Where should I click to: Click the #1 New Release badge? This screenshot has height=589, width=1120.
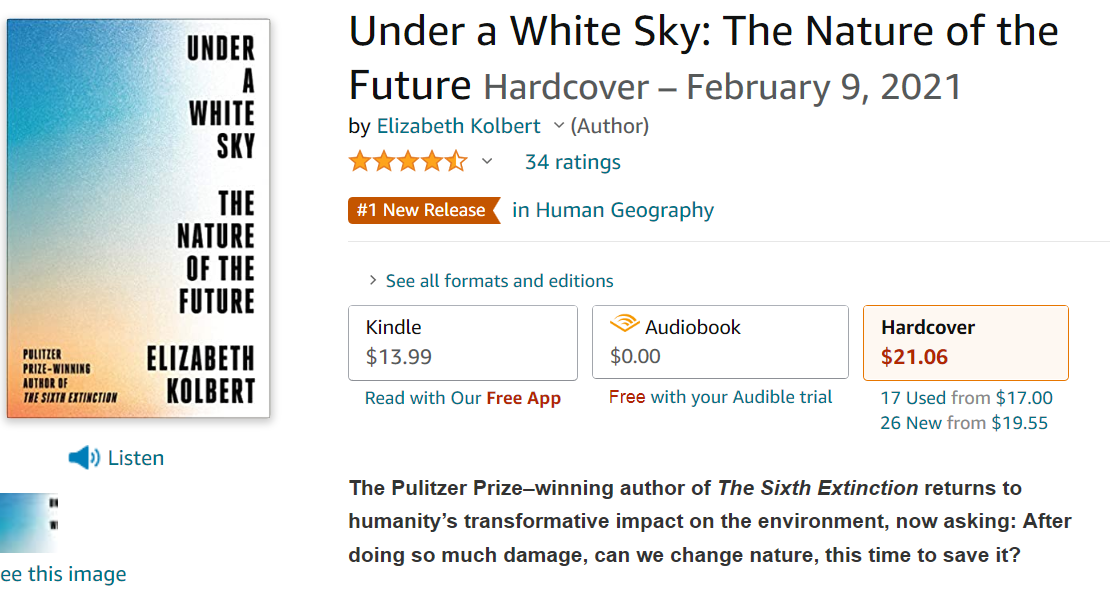tap(423, 210)
